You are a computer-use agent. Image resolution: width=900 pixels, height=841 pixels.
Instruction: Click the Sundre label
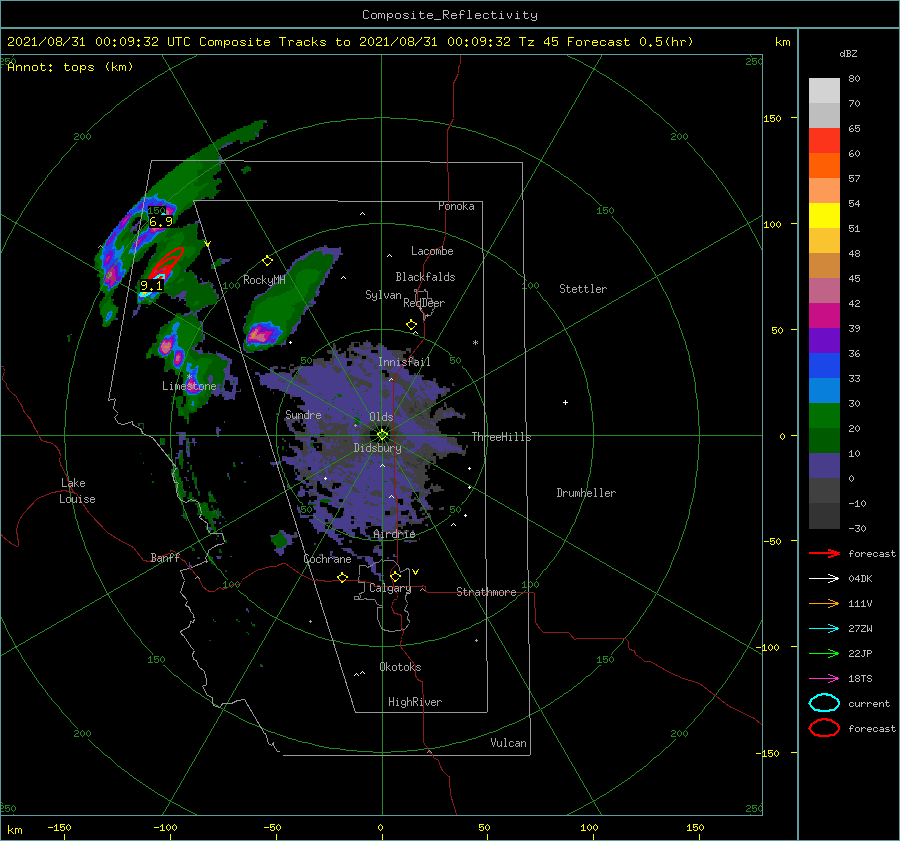pos(304,414)
